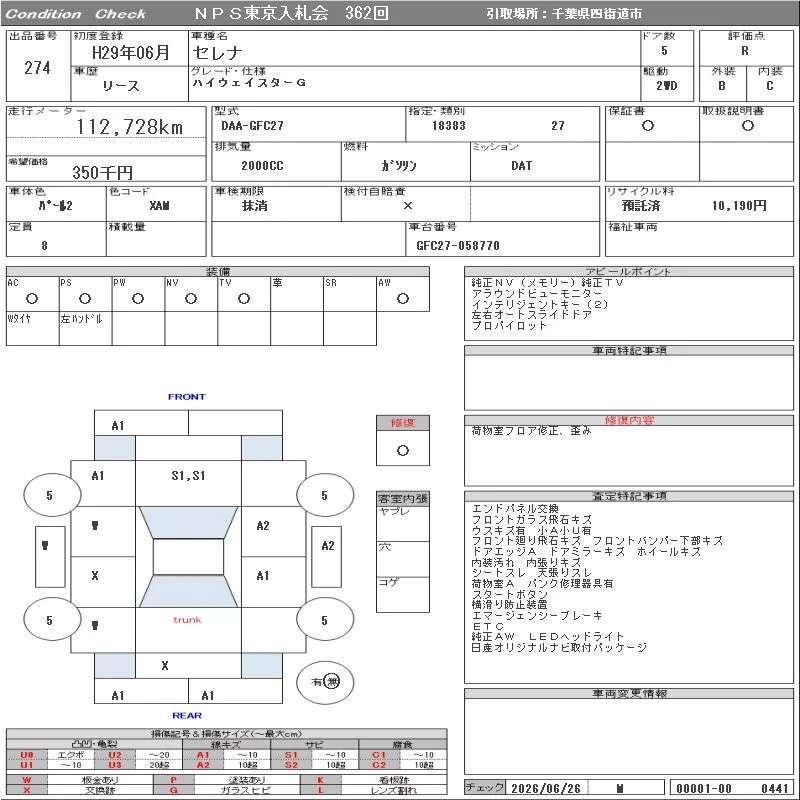The height and width of the screenshot is (800, 800).
Task: Click chassis number GFC27-058770
Action: click(x=458, y=245)
